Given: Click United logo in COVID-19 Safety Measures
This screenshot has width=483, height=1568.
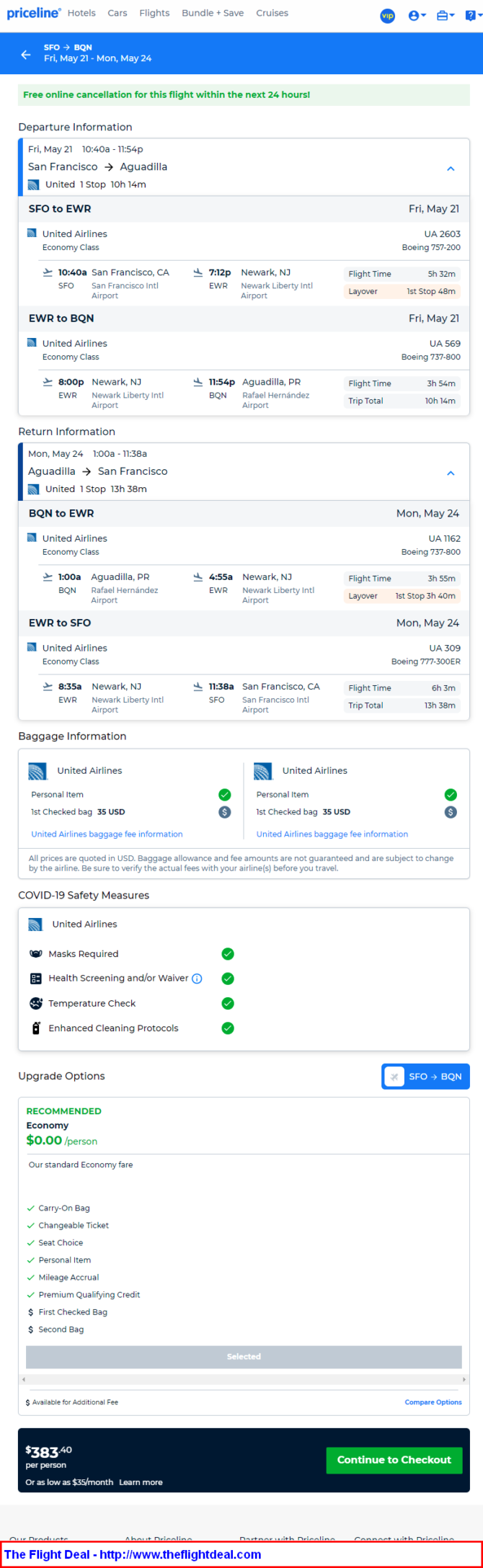Looking at the screenshot, I should [x=35, y=925].
